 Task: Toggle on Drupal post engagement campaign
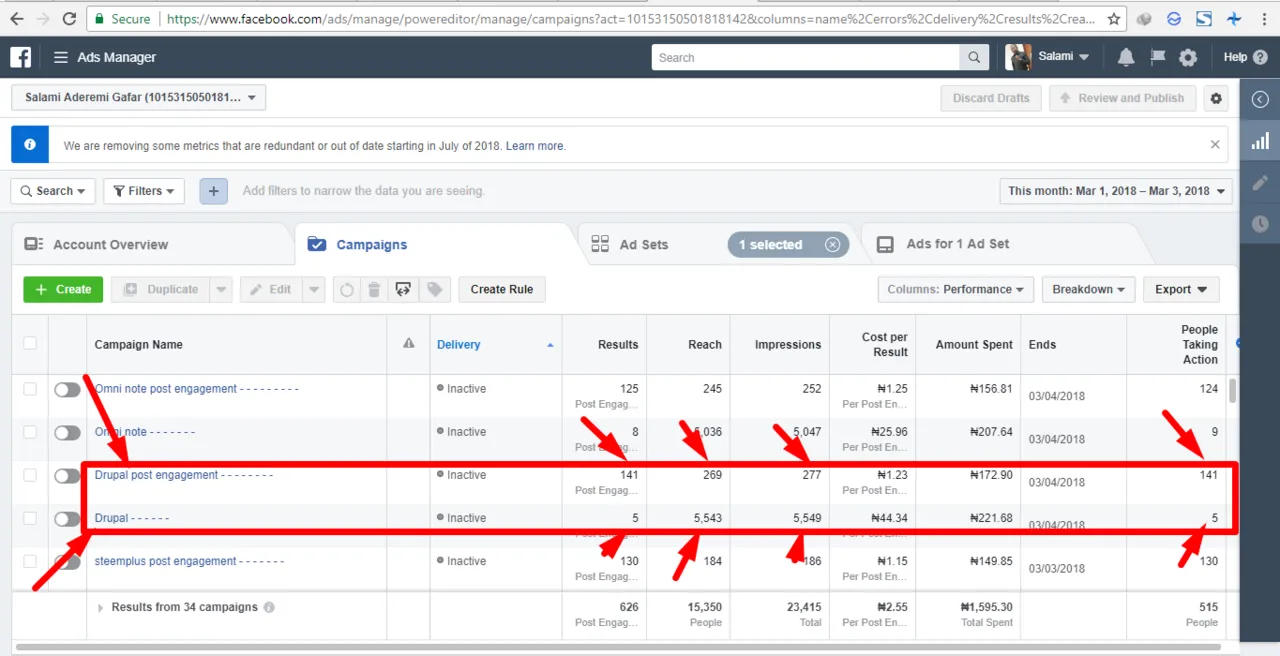coord(67,475)
